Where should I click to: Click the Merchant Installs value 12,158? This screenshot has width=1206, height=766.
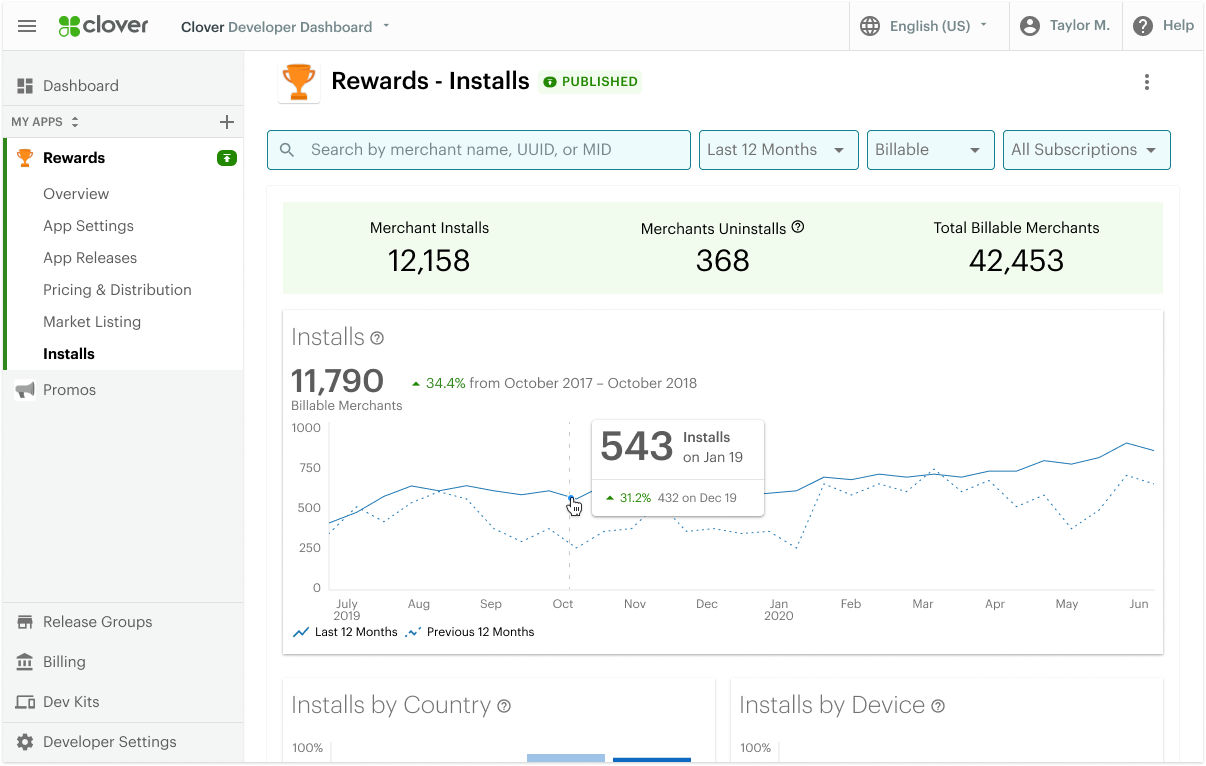429,261
